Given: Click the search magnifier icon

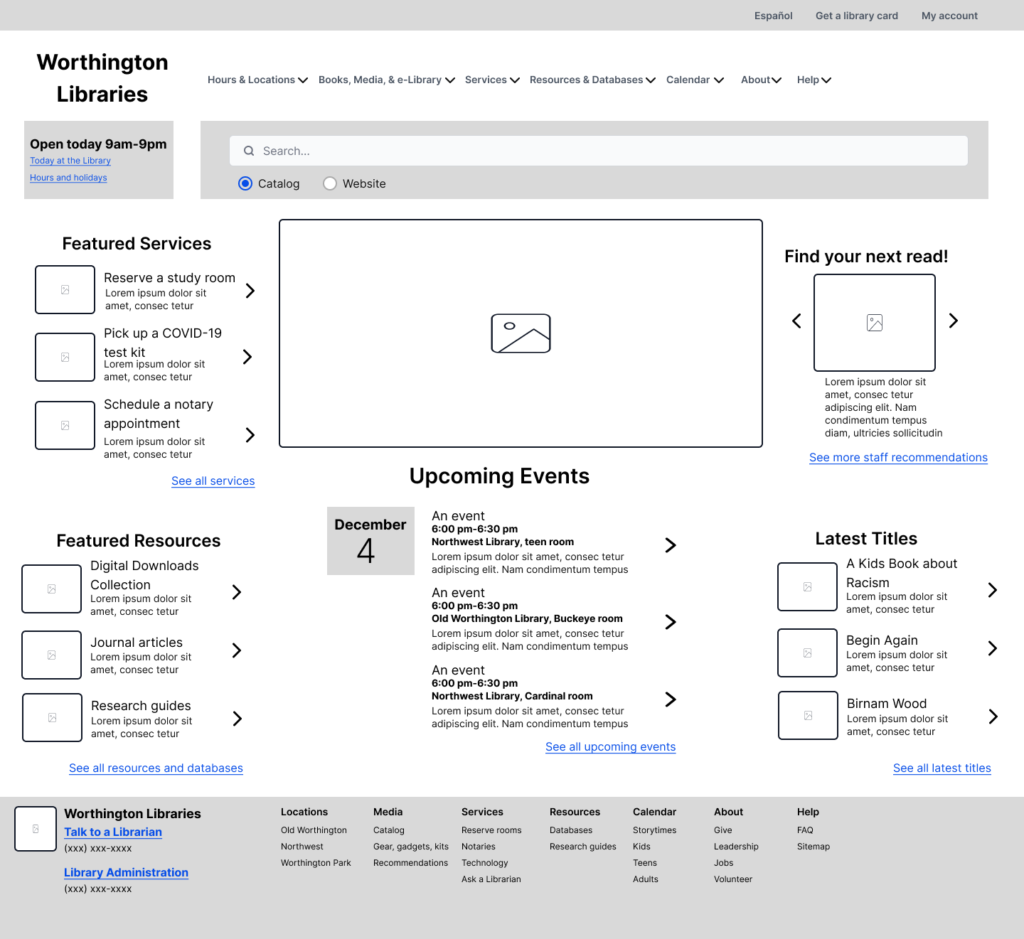Looking at the screenshot, I should tap(248, 151).
